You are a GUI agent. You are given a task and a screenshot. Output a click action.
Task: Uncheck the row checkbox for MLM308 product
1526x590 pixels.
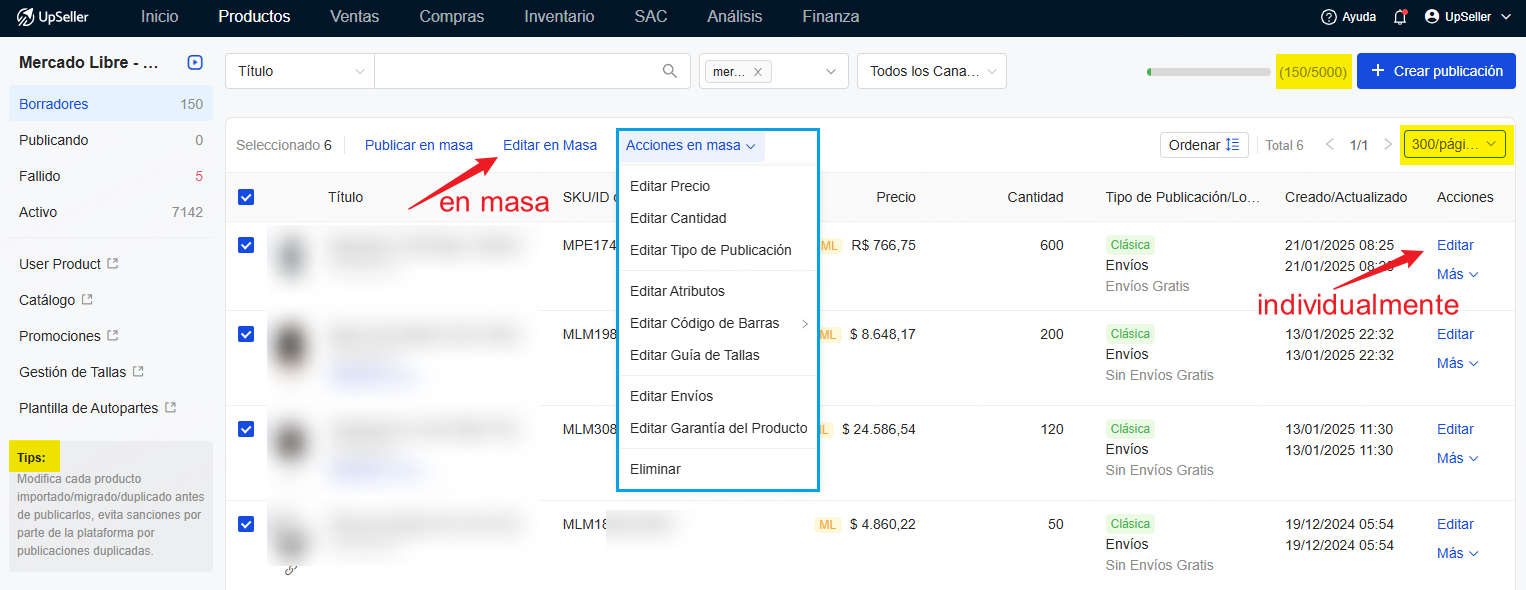coord(246,429)
